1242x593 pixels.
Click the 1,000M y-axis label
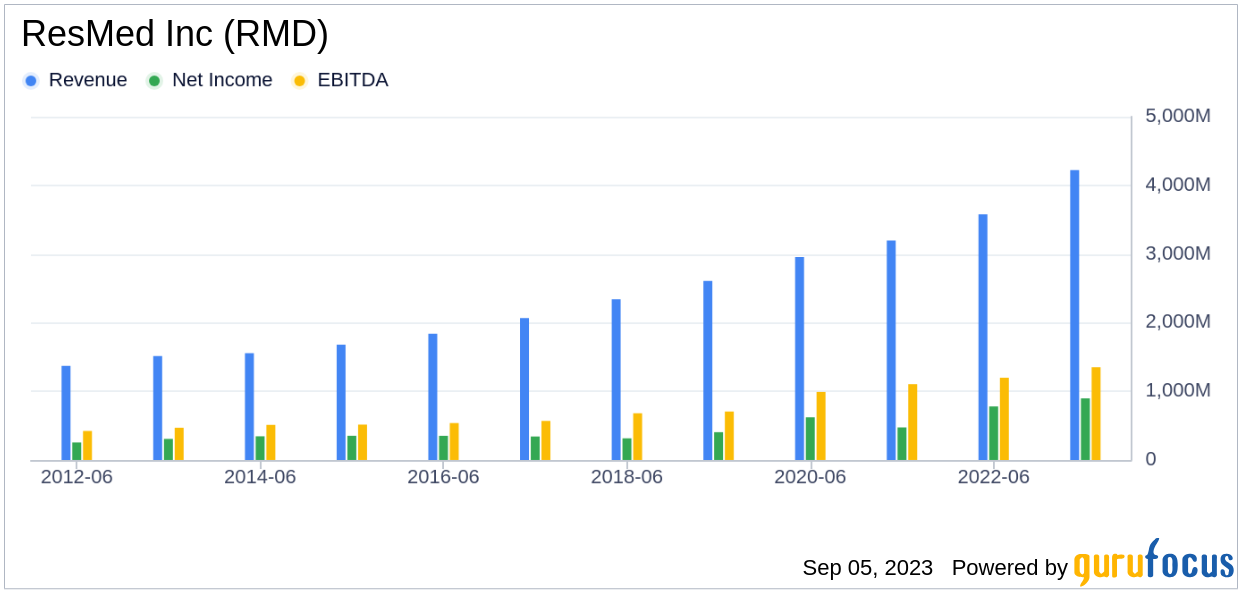[1177, 391]
